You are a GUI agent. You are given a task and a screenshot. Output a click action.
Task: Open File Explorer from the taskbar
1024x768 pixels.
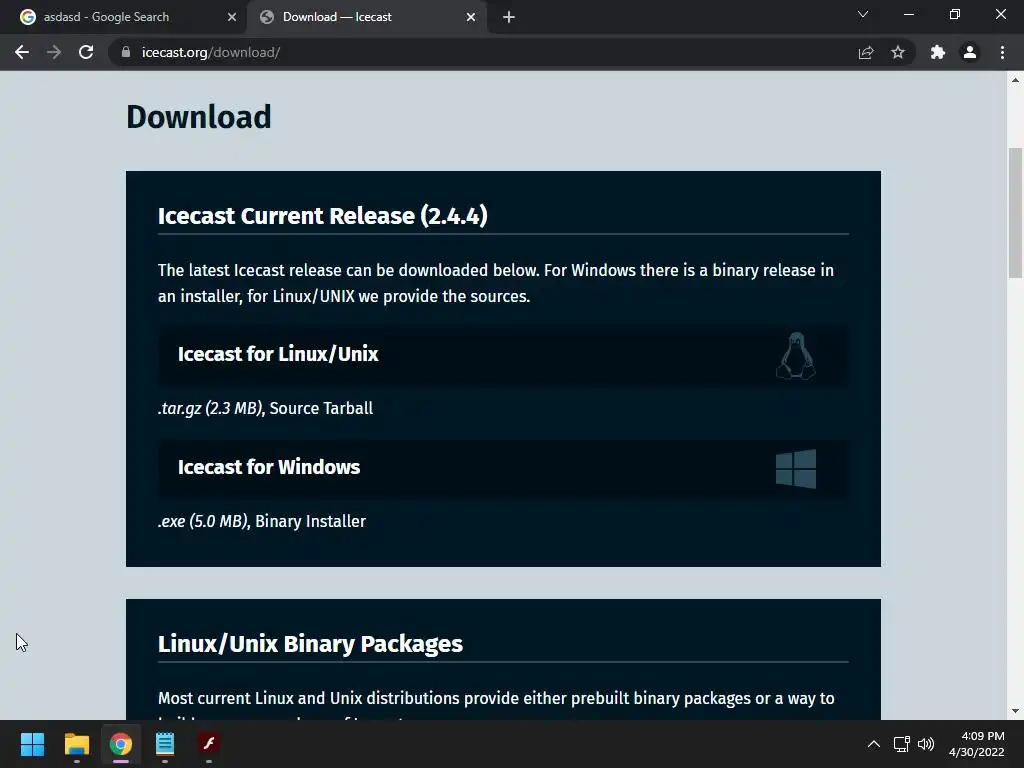click(x=76, y=744)
